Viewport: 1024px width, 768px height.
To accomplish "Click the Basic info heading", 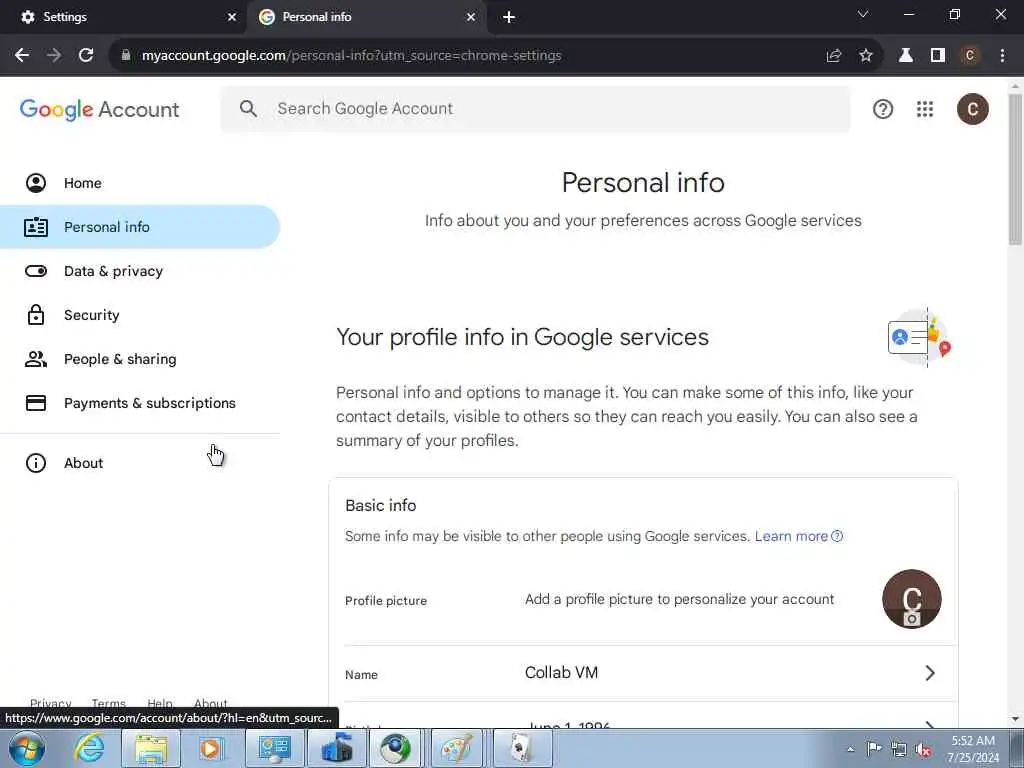I will click(x=381, y=505).
